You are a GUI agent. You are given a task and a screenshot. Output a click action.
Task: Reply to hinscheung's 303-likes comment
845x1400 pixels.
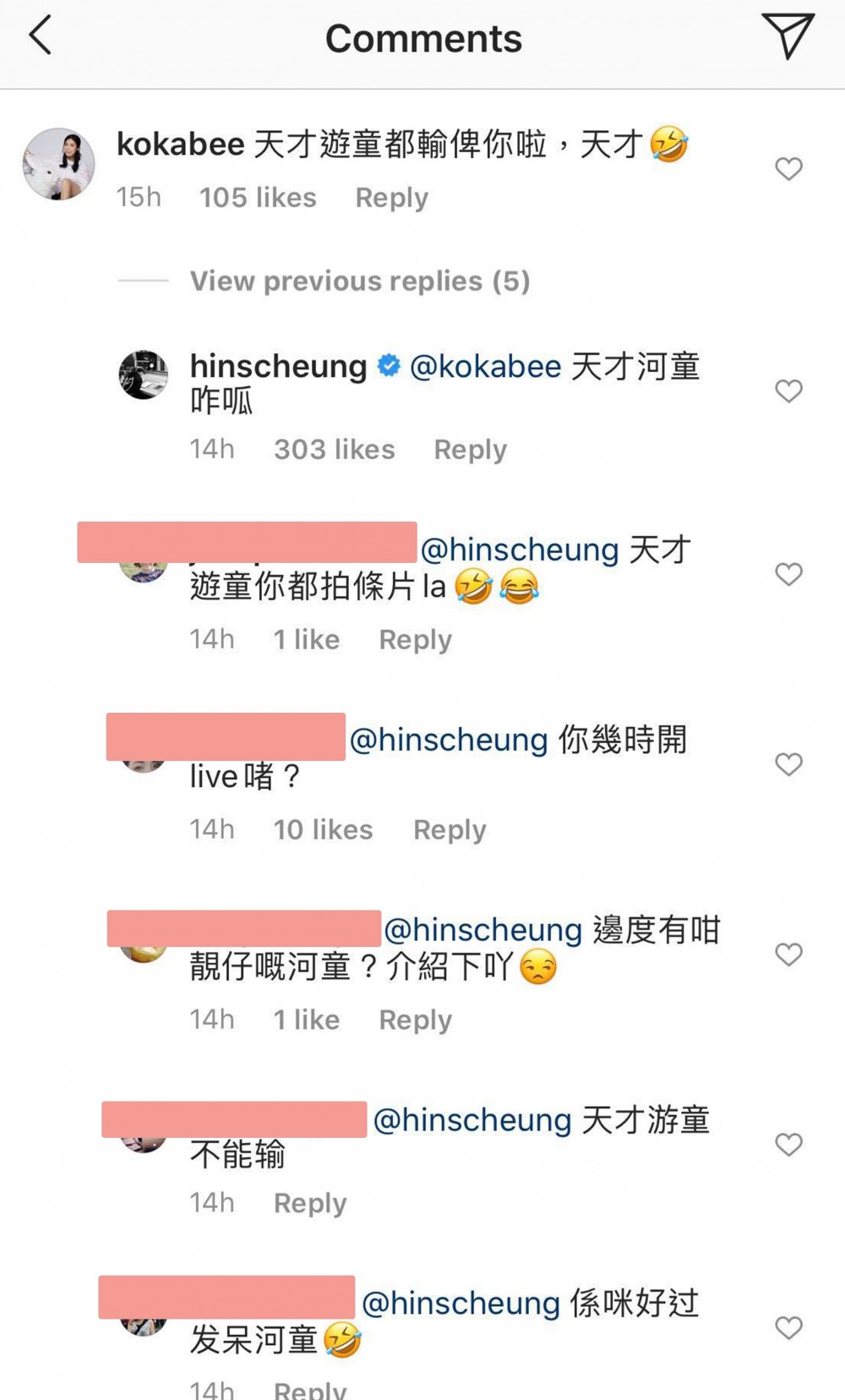click(x=470, y=450)
